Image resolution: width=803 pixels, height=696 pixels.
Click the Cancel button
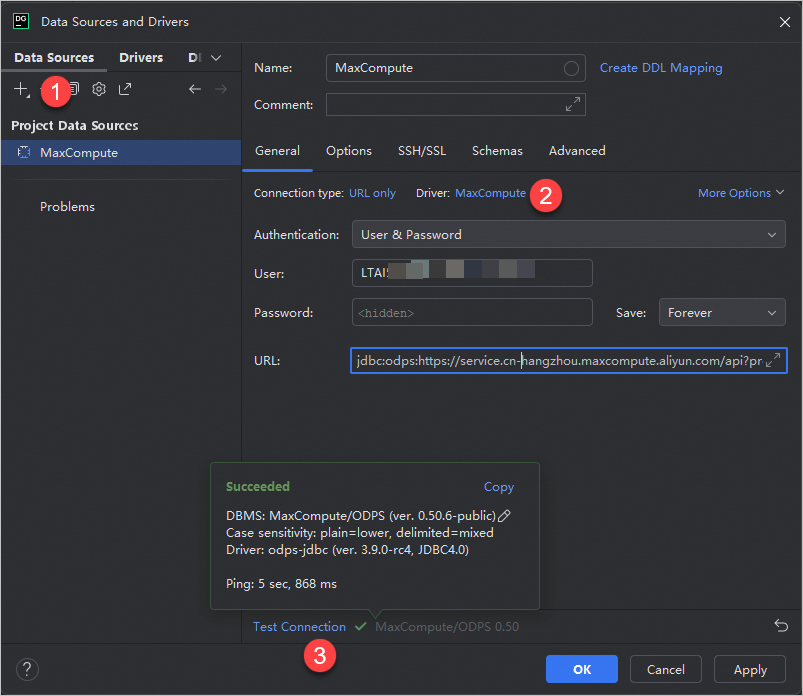pos(665,669)
